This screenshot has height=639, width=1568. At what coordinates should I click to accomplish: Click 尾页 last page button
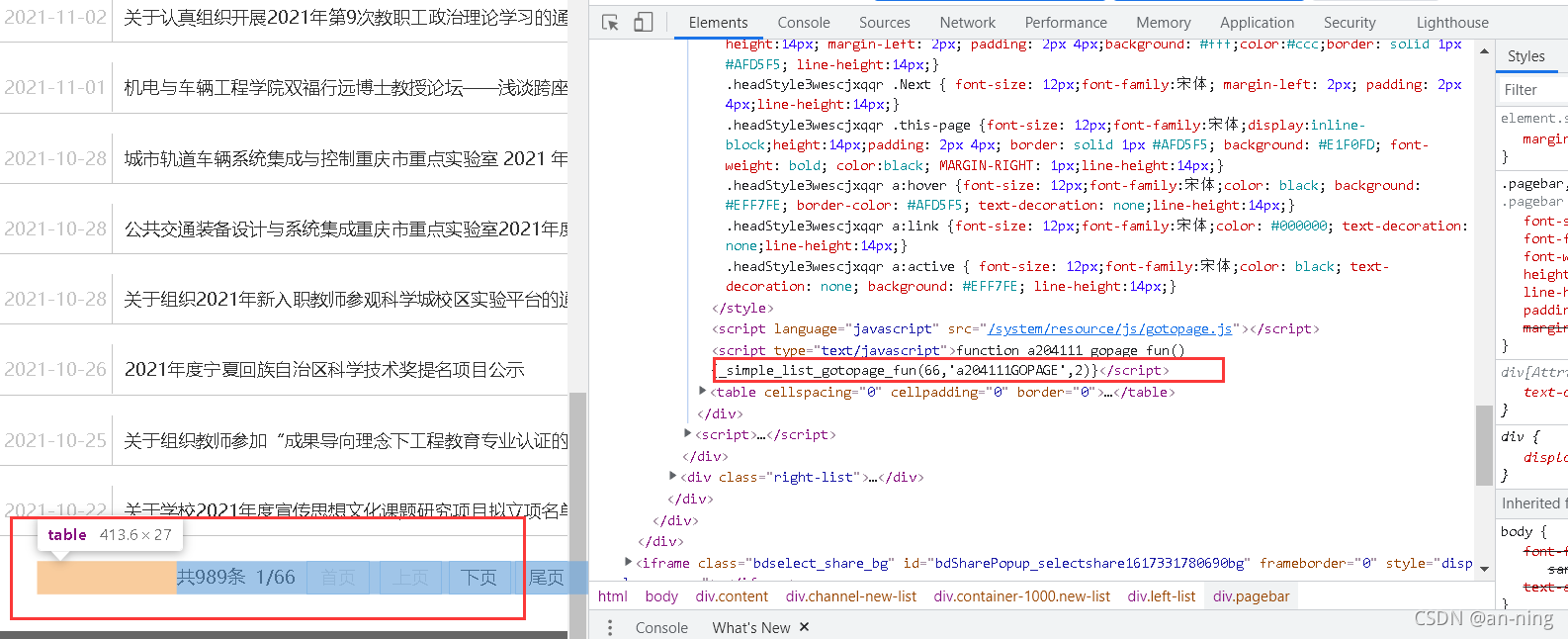click(x=546, y=577)
